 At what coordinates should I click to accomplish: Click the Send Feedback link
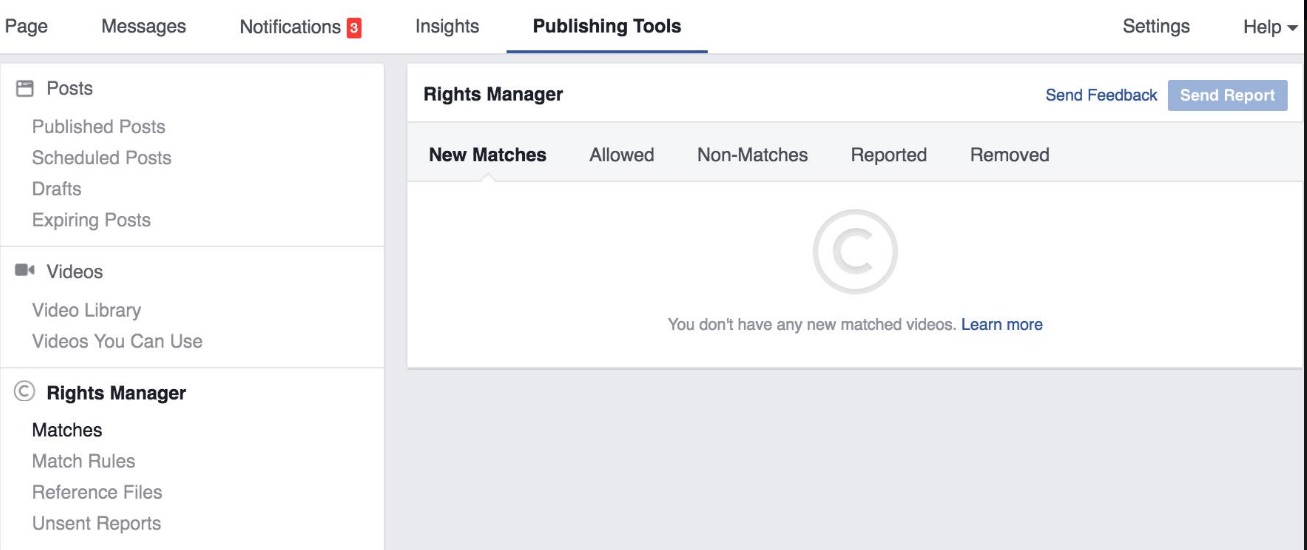tap(1101, 96)
